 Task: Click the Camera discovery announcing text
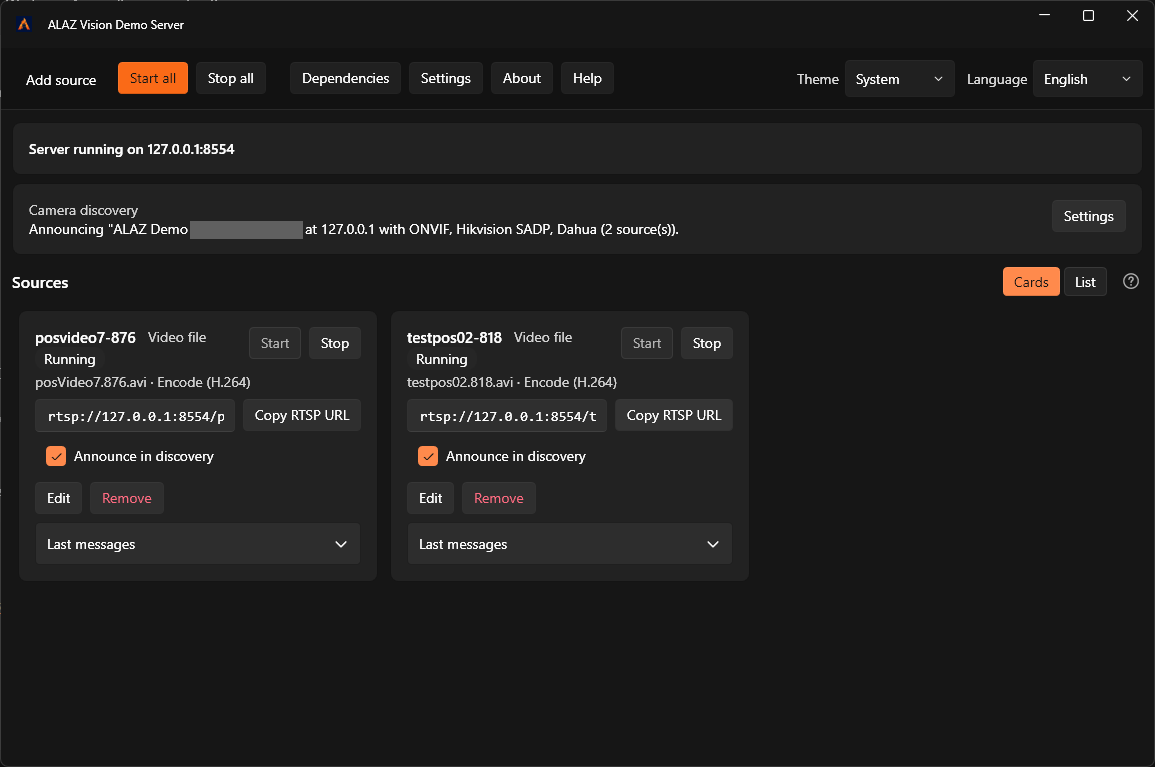354,229
